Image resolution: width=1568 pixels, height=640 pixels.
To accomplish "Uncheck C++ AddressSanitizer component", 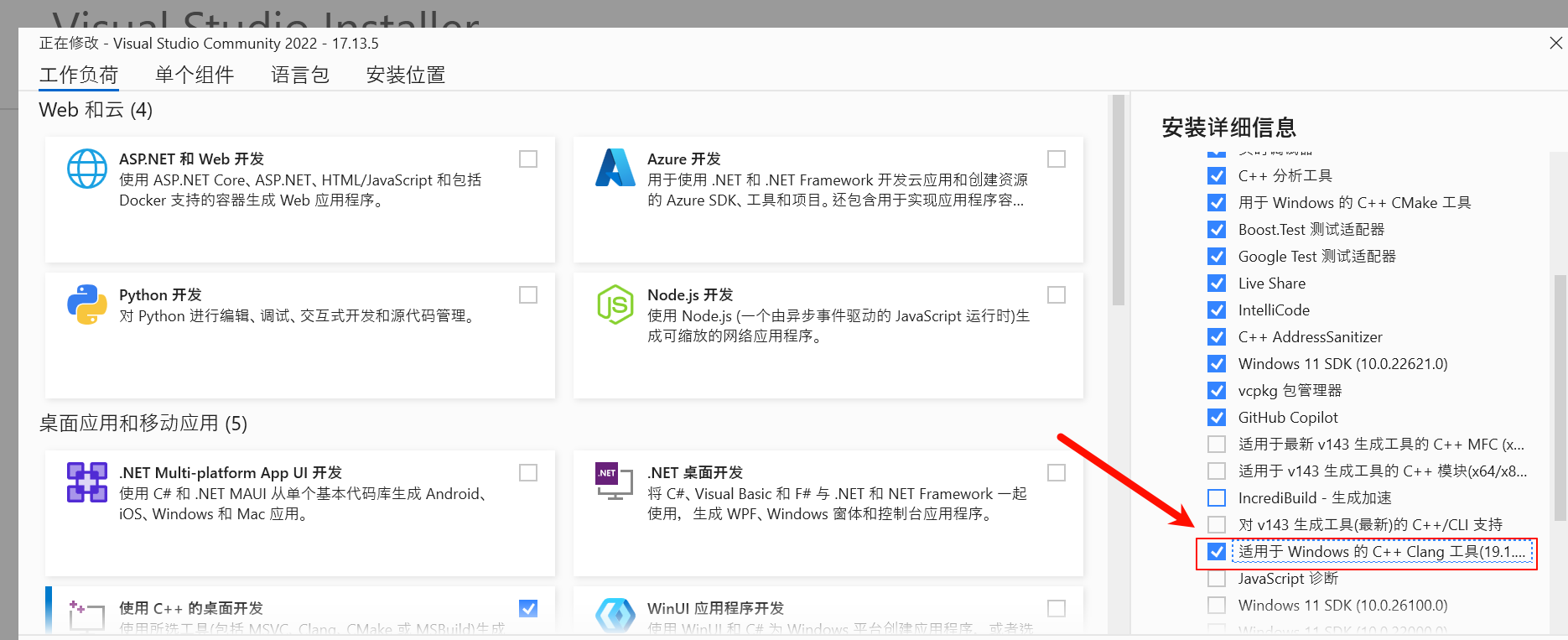I will (x=1217, y=337).
